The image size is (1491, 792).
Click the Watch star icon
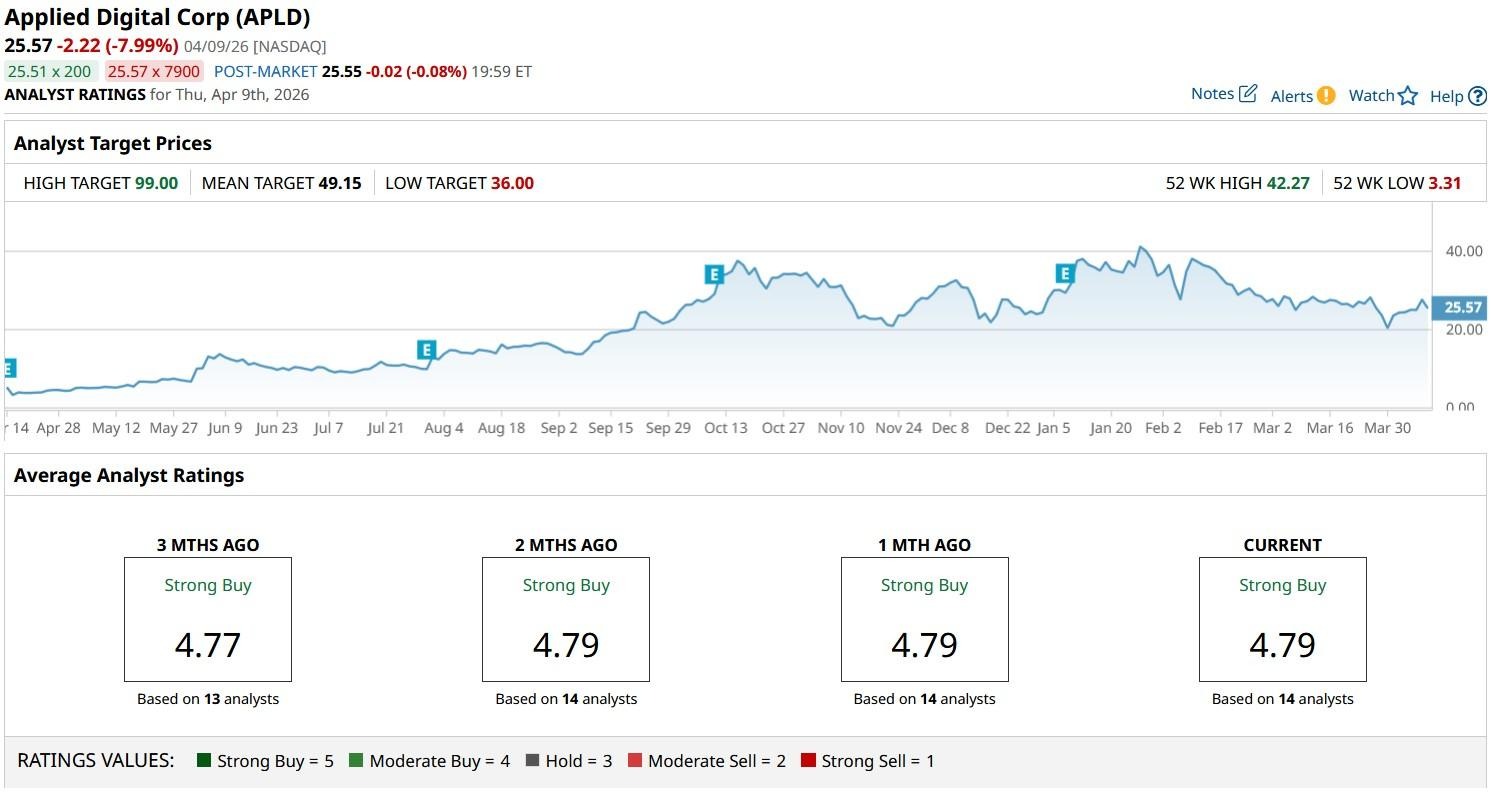1407,96
